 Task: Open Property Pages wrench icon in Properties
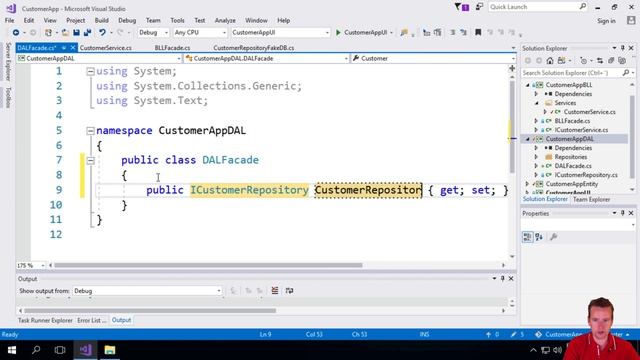coord(553,237)
